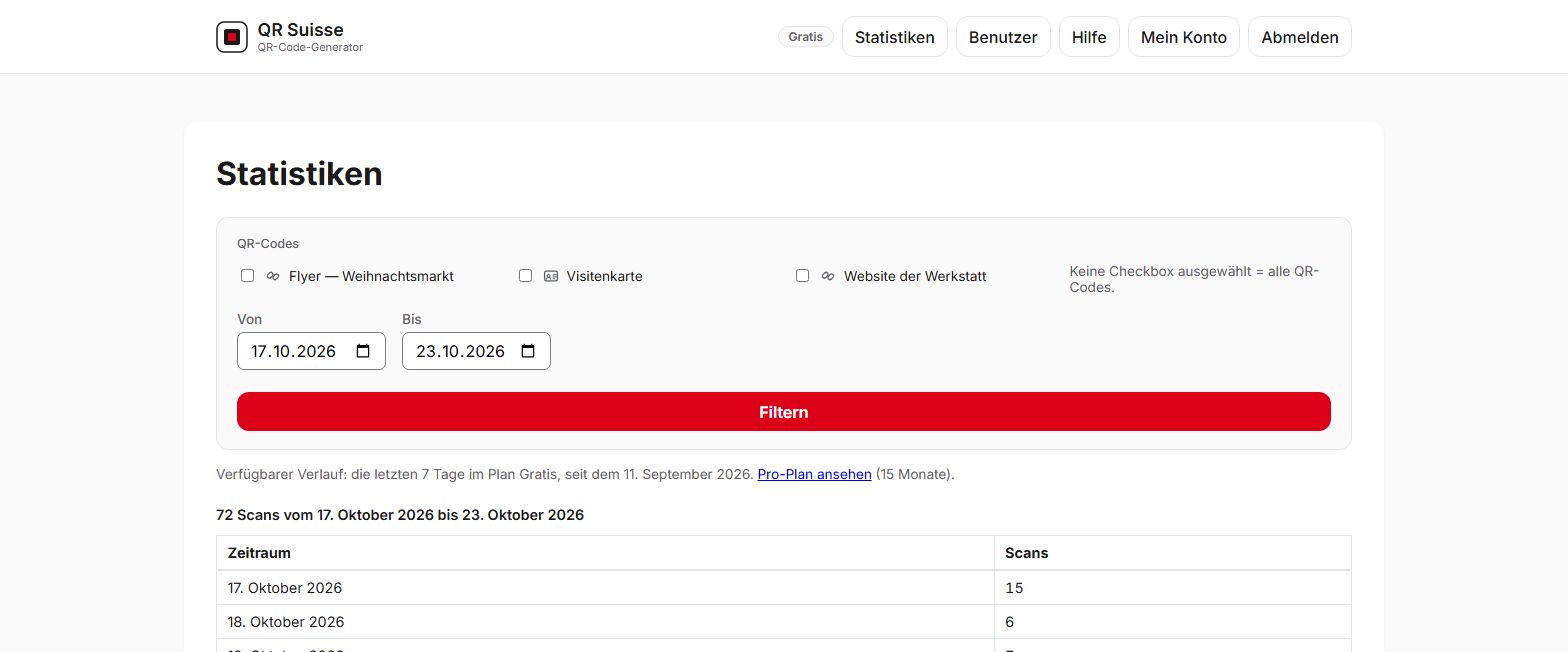This screenshot has width=1568, height=652.
Task: Click the Abmelden button
Action: tap(1300, 37)
